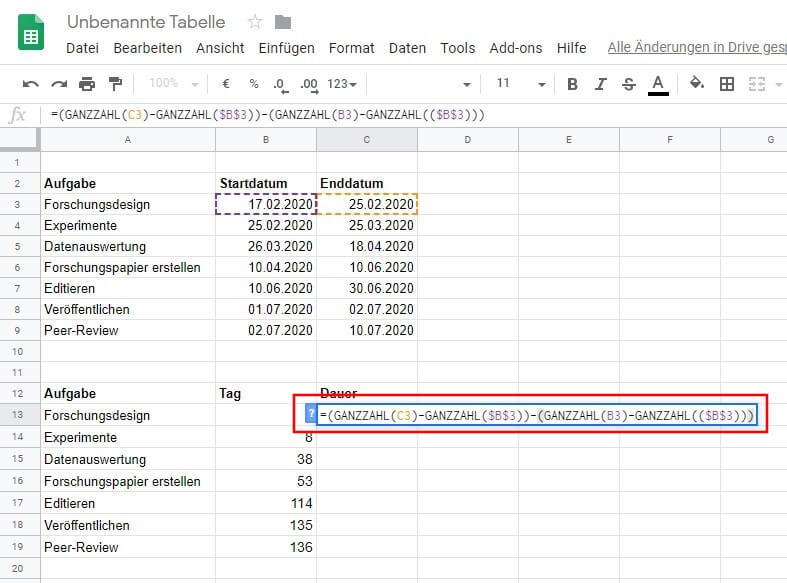
Task: Select cell with value 114
Action: pyautogui.click(x=266, y=503)
